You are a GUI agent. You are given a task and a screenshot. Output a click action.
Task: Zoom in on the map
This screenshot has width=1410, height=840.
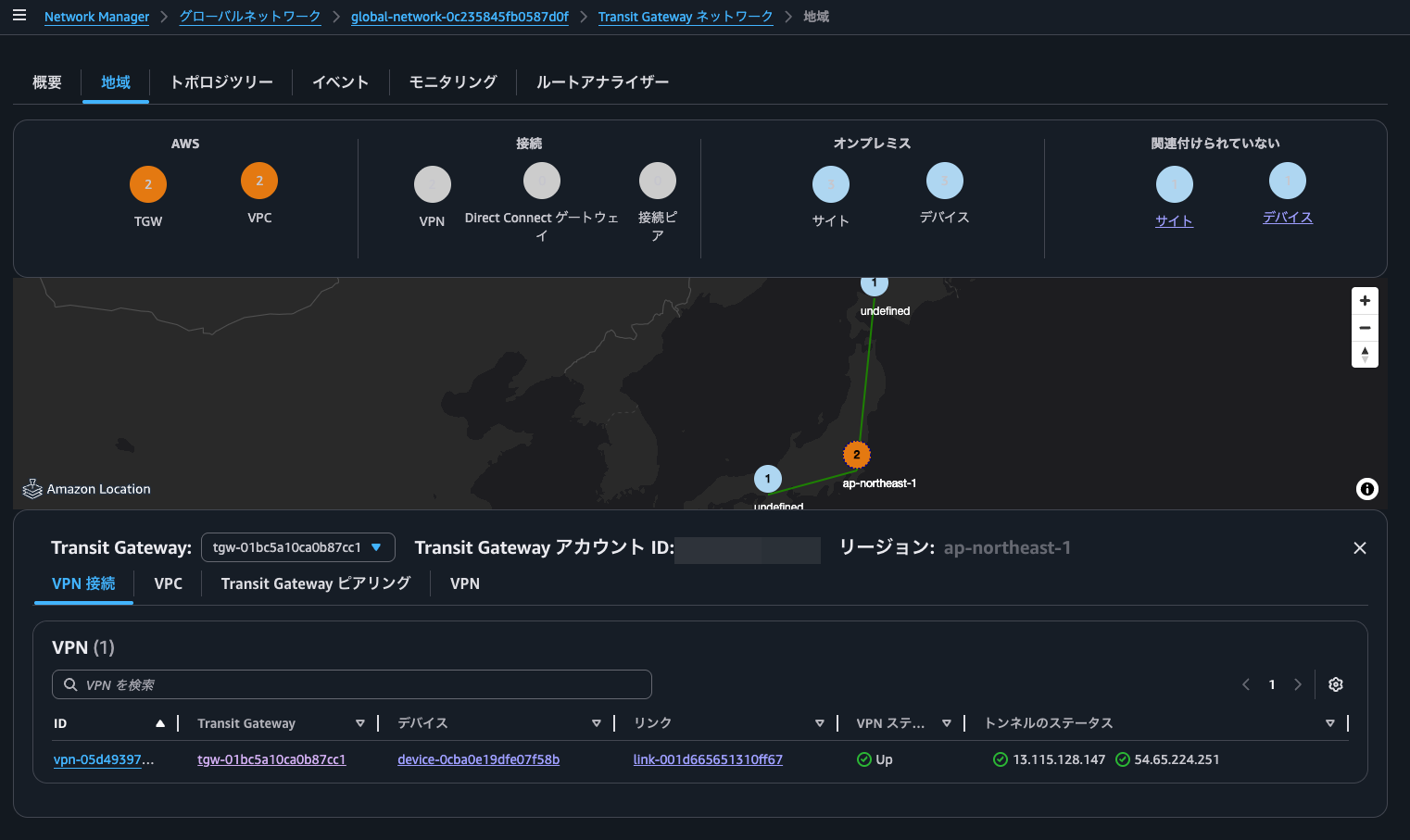(x=1365, y=301)
